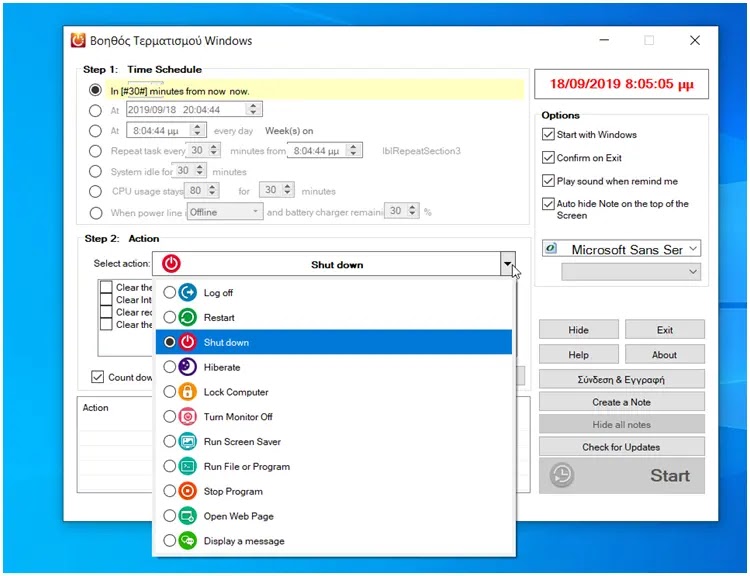
Task: Click the green Restart icon
Action: pos(188,317)
